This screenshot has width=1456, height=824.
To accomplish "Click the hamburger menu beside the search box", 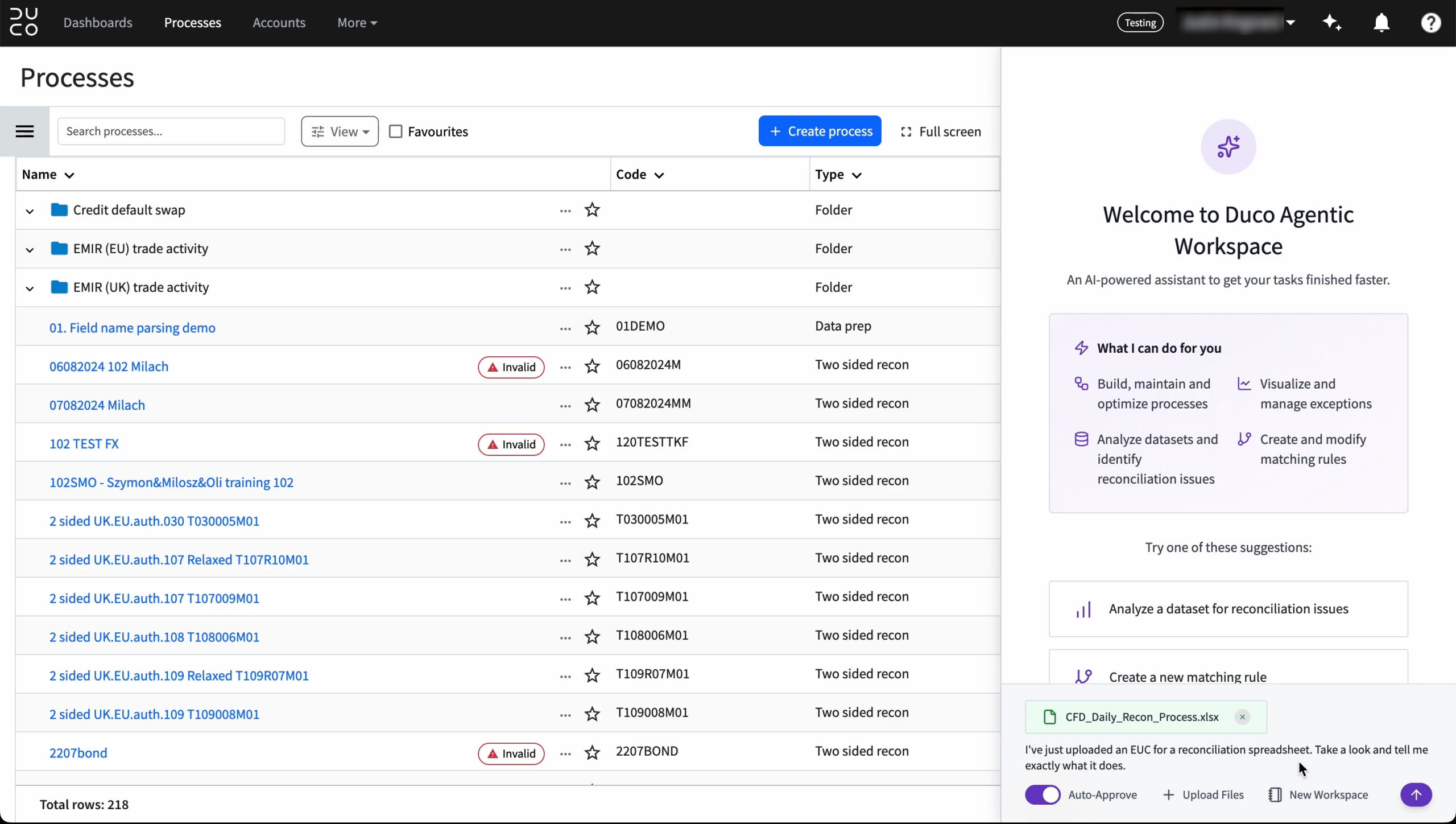I will tap(24, 131).
